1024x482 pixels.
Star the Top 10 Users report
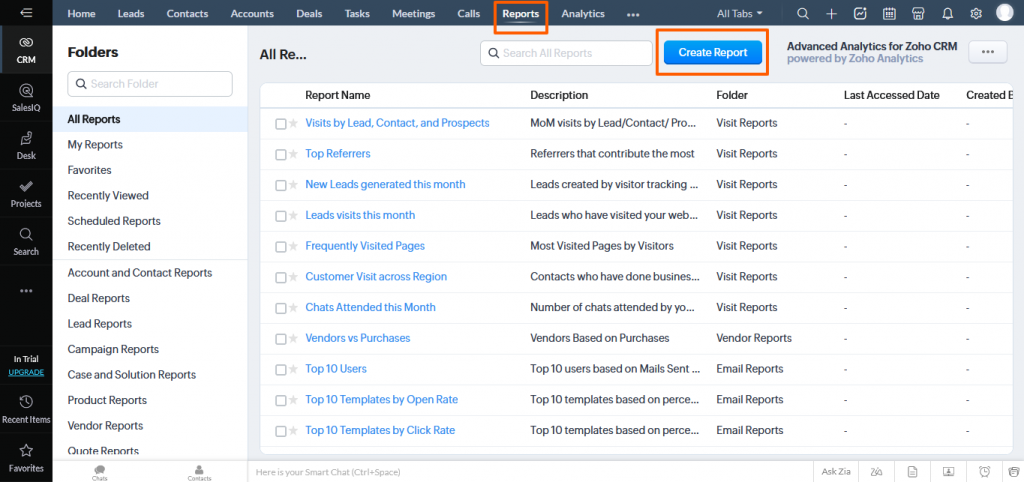tap(293, 370)
